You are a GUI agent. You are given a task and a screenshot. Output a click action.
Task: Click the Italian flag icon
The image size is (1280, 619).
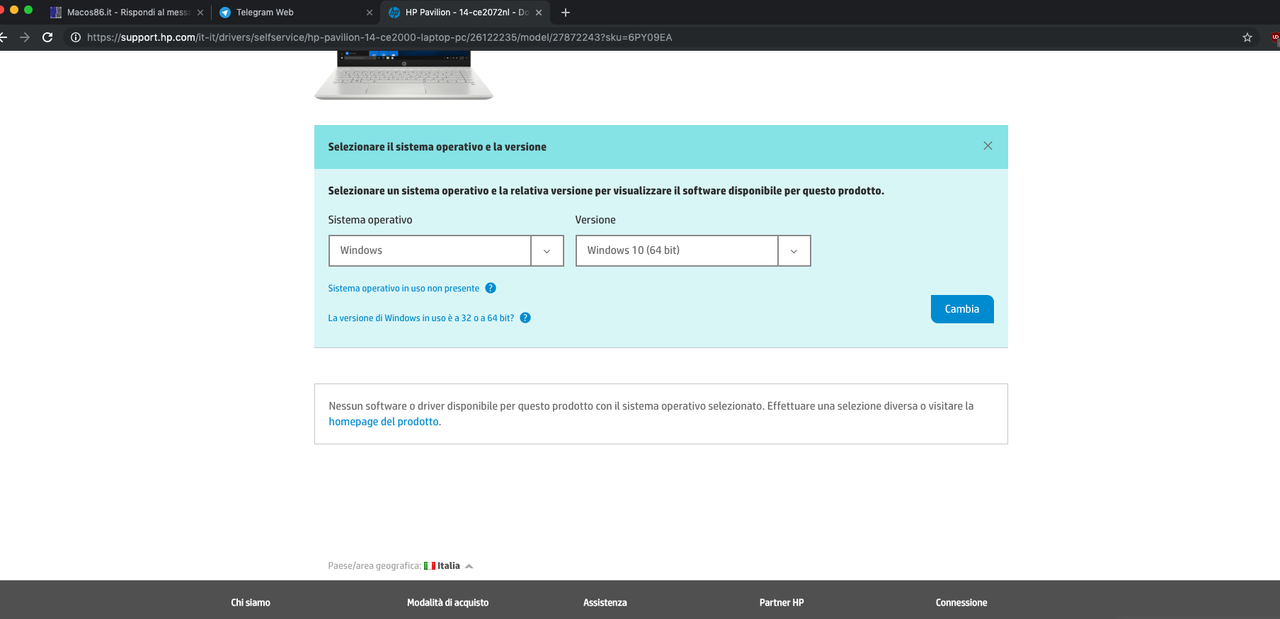click(429, 566)
